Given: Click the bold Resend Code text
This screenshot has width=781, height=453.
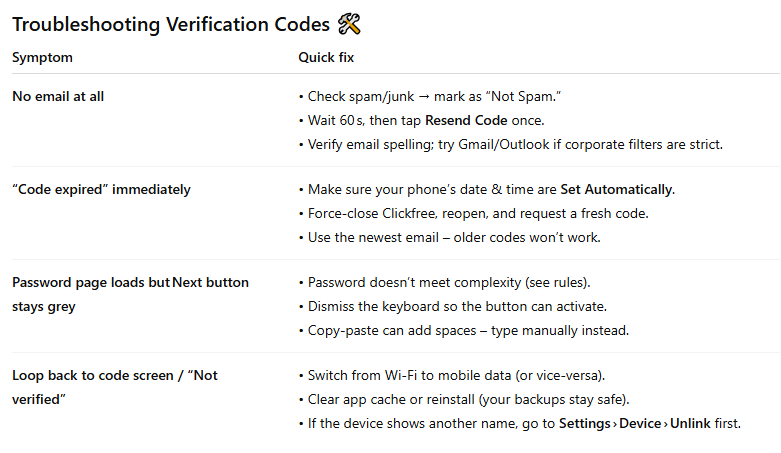Looking at the screenshot, I should (x=466, y=120).
